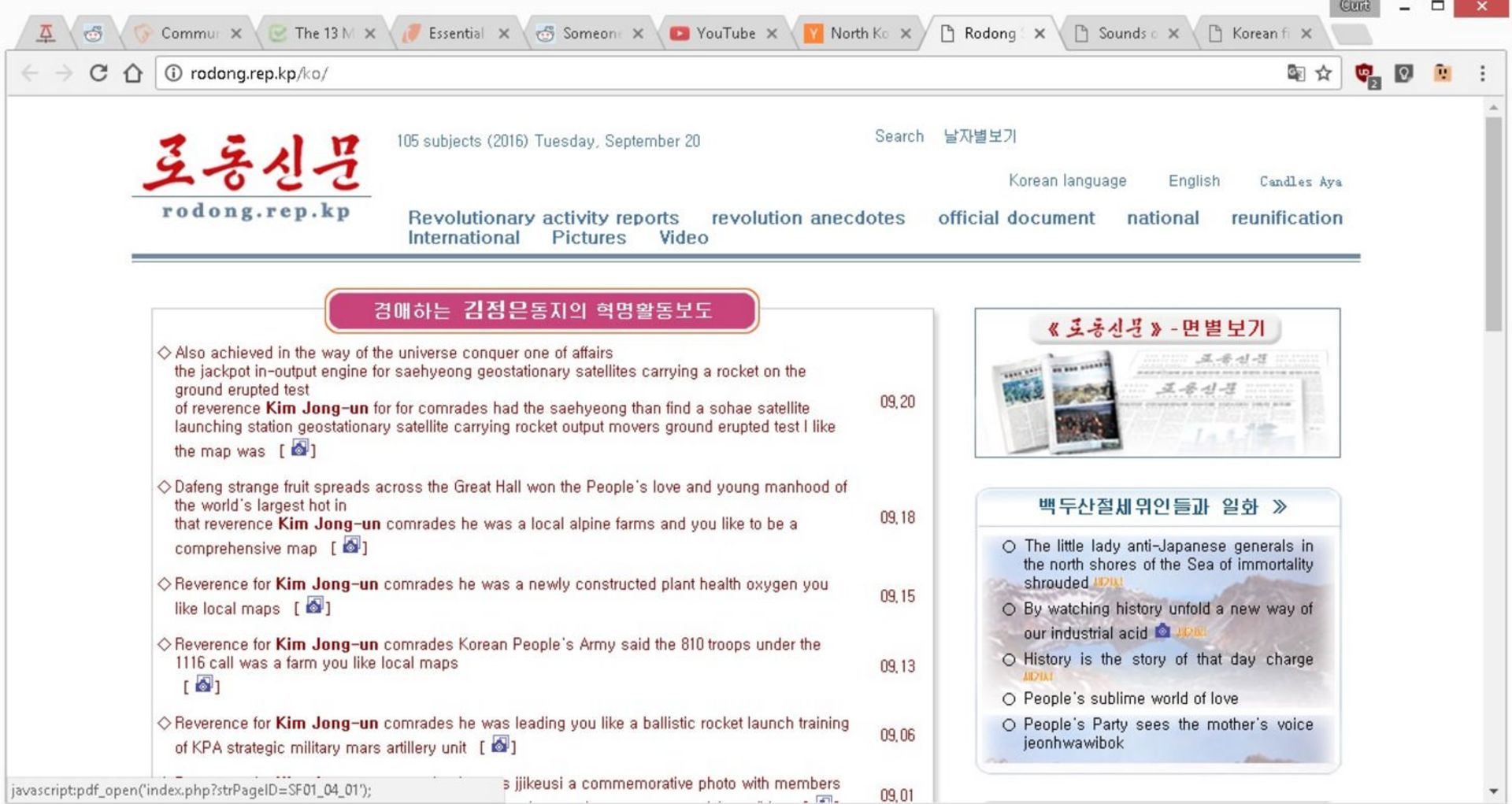
Task: Click the home page icon
Action: (x=133, y=73)
